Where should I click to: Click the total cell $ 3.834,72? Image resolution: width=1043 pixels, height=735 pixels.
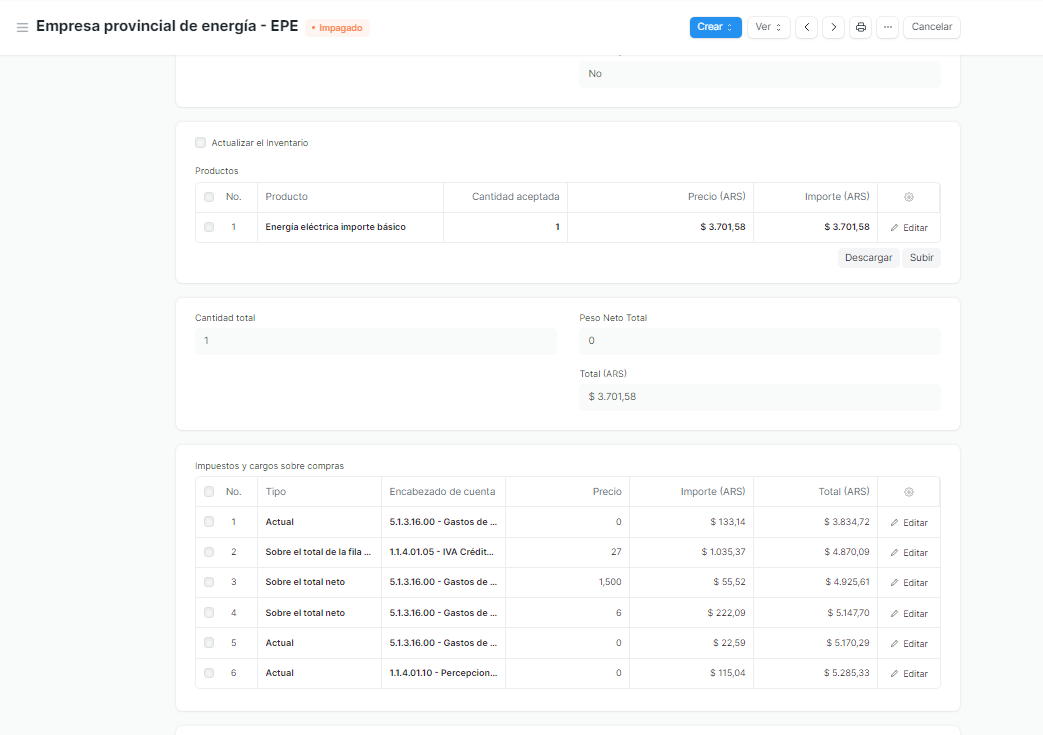coord(816,521)
